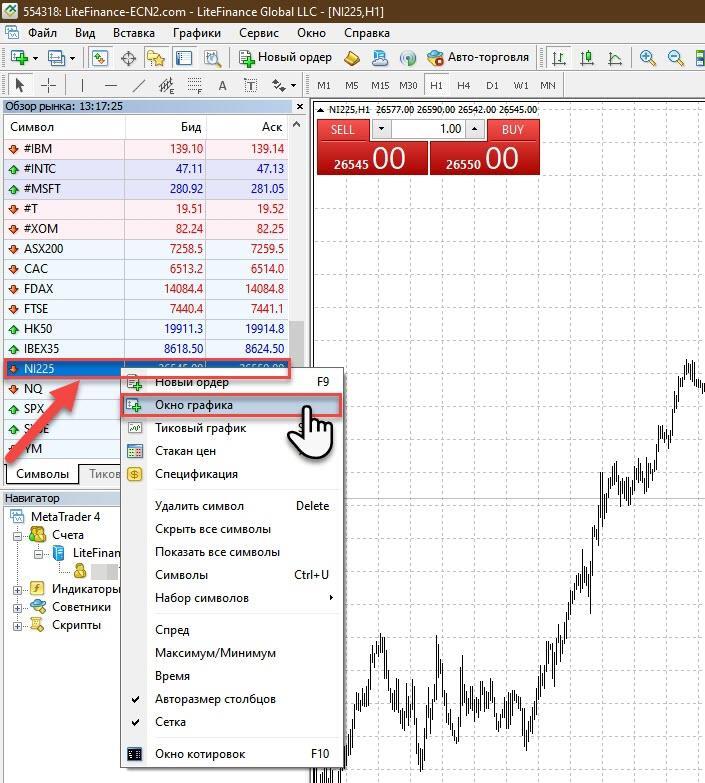Screen dimensions: 705x783
Task: Switch chart timeframe to MN
Action: [x=548, y=85]
